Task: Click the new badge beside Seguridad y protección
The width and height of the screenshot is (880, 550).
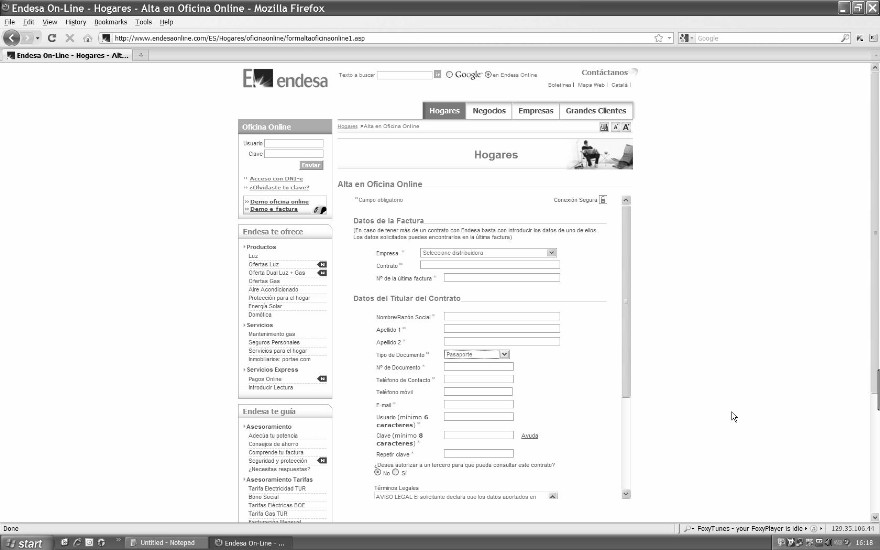Action: pos(322,460)
